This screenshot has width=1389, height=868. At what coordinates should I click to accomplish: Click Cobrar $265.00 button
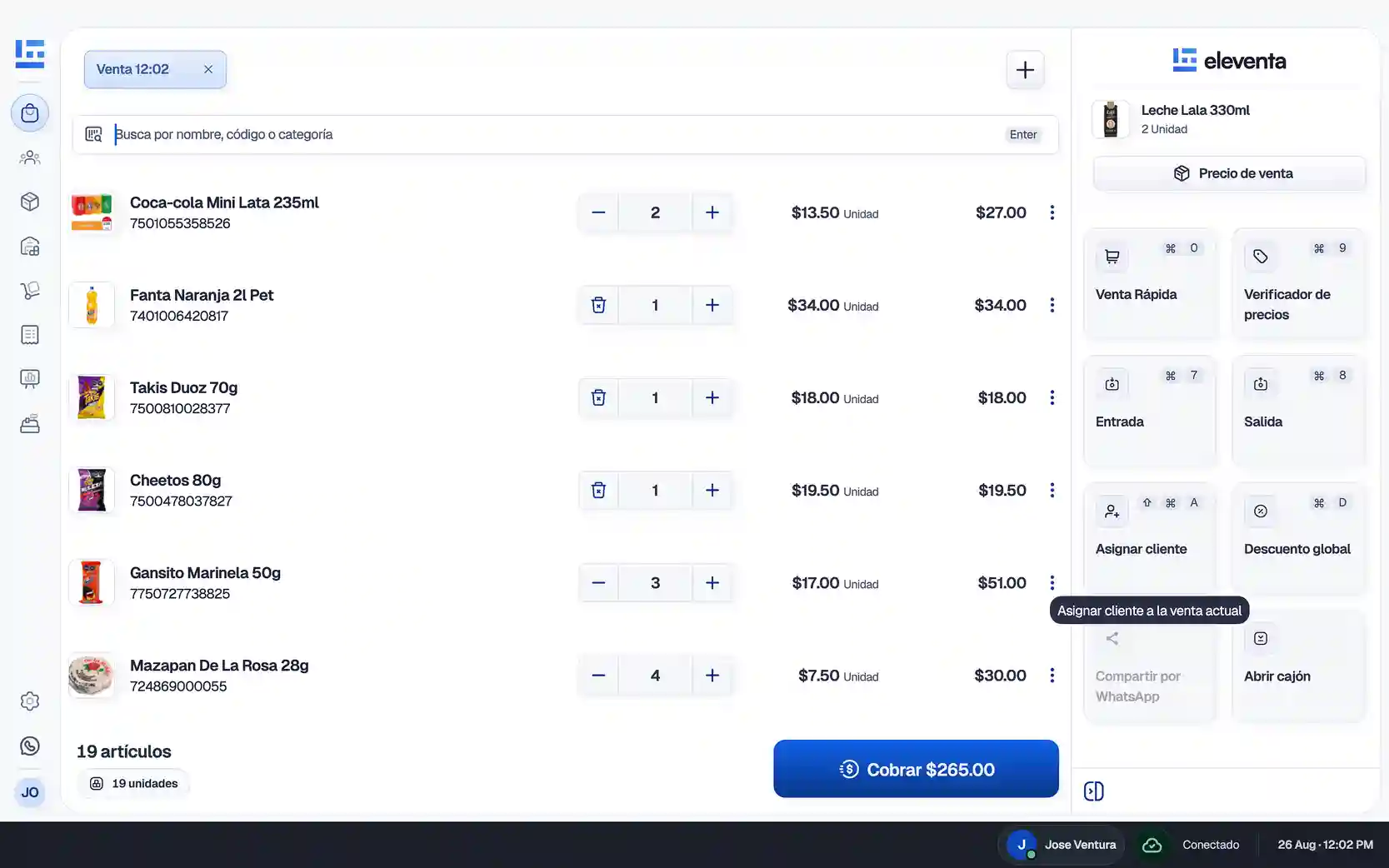pyautogui.click(x=916, y=769)
